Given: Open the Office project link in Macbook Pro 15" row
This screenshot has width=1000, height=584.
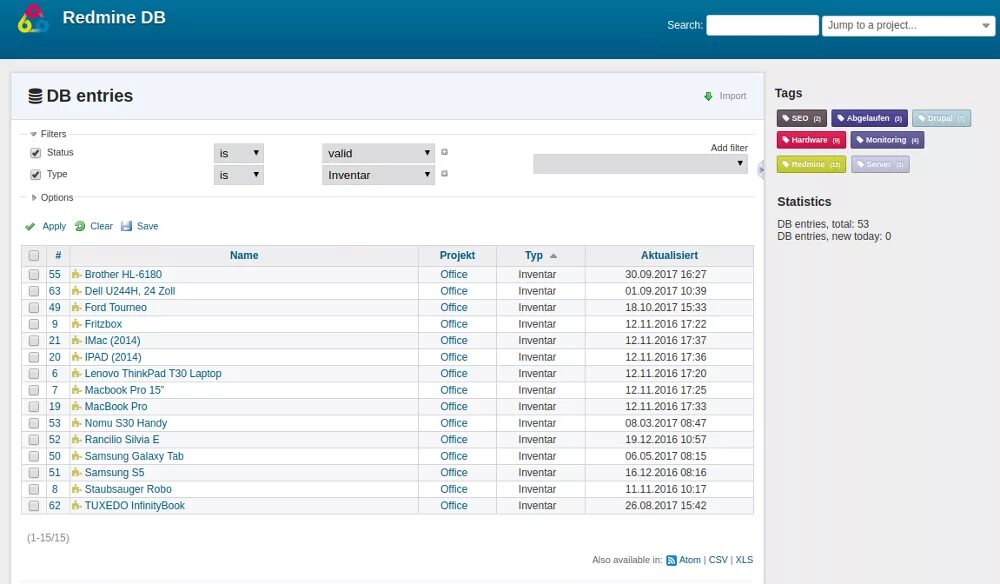Looking at the screenshot, I should (x=454, y=390).
